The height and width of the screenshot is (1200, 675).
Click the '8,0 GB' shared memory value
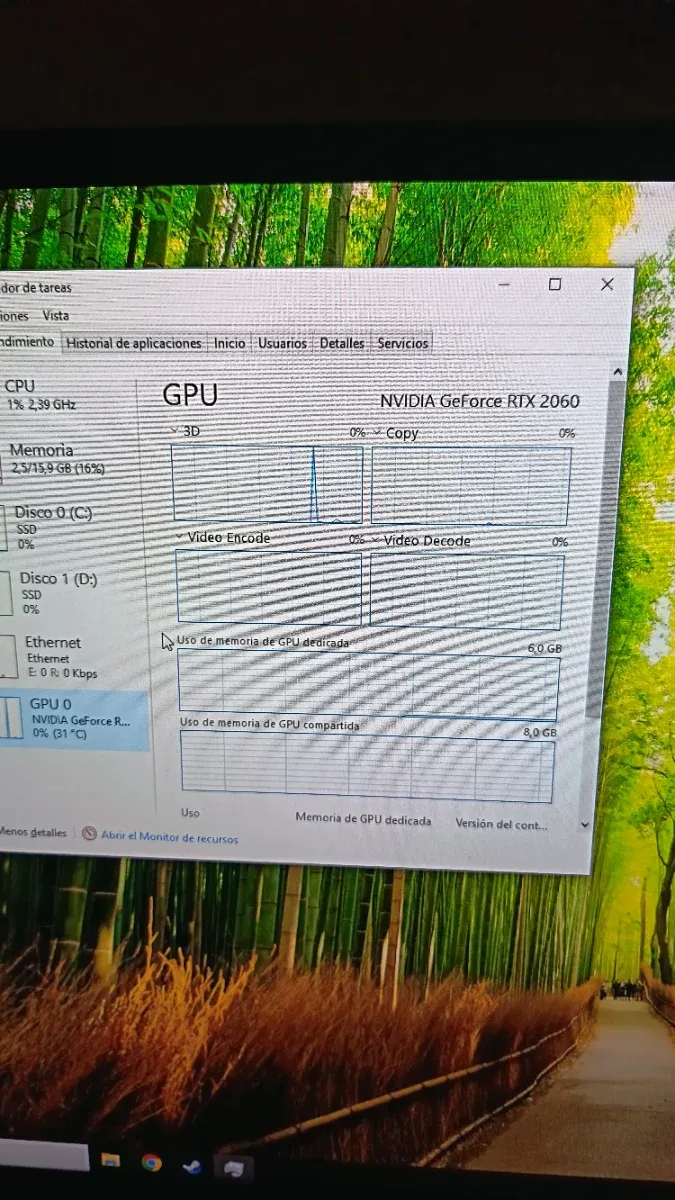pyautogui.click(x=540, y=732)
